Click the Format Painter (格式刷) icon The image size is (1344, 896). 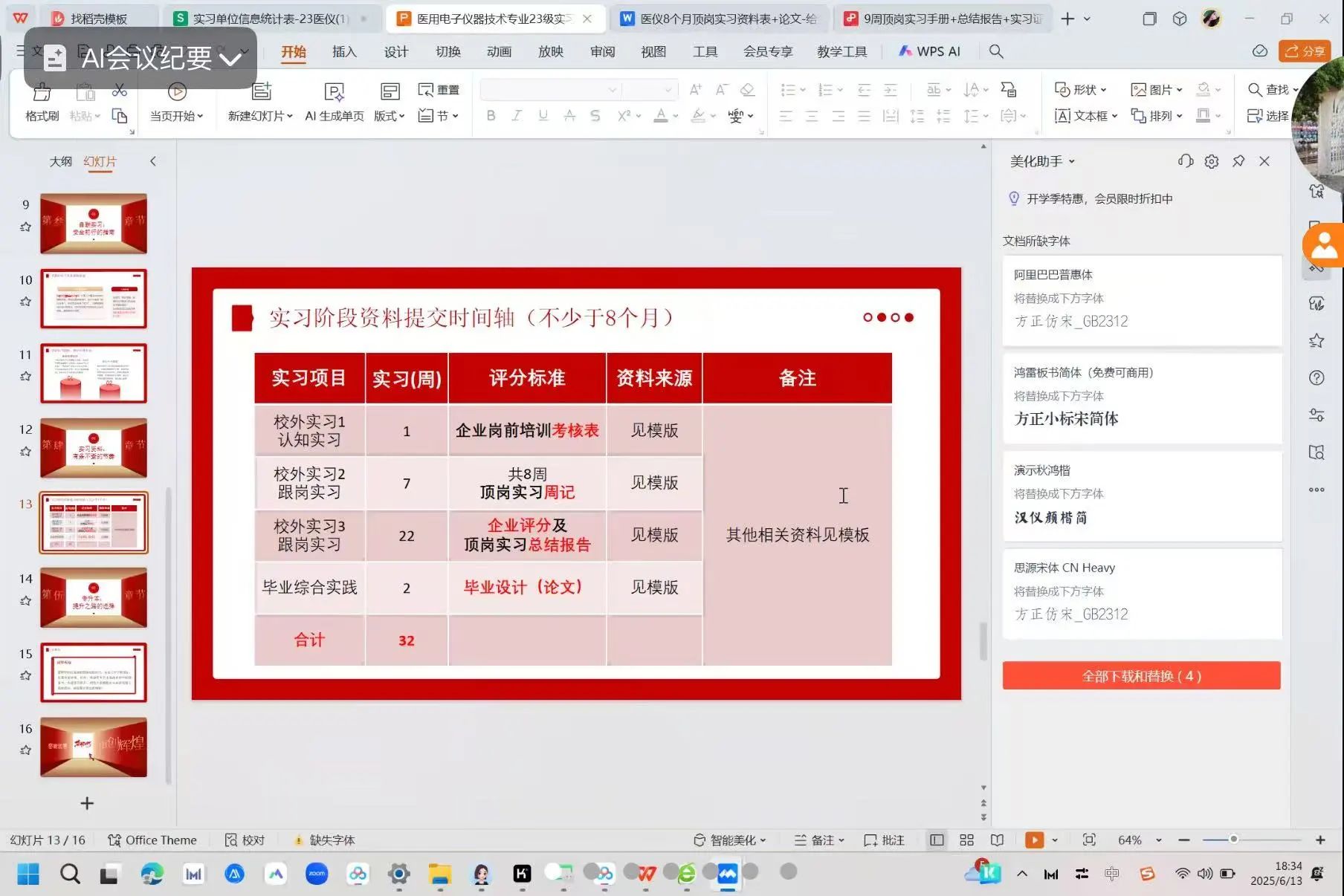click(42, 93)
